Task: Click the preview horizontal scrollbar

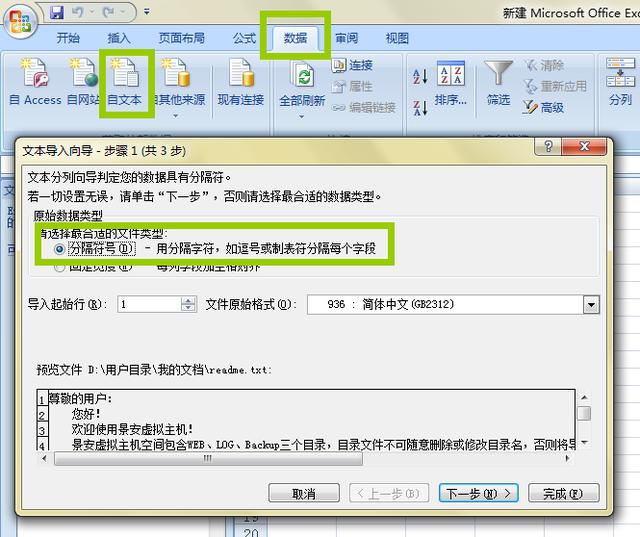Action: [300, 458]
